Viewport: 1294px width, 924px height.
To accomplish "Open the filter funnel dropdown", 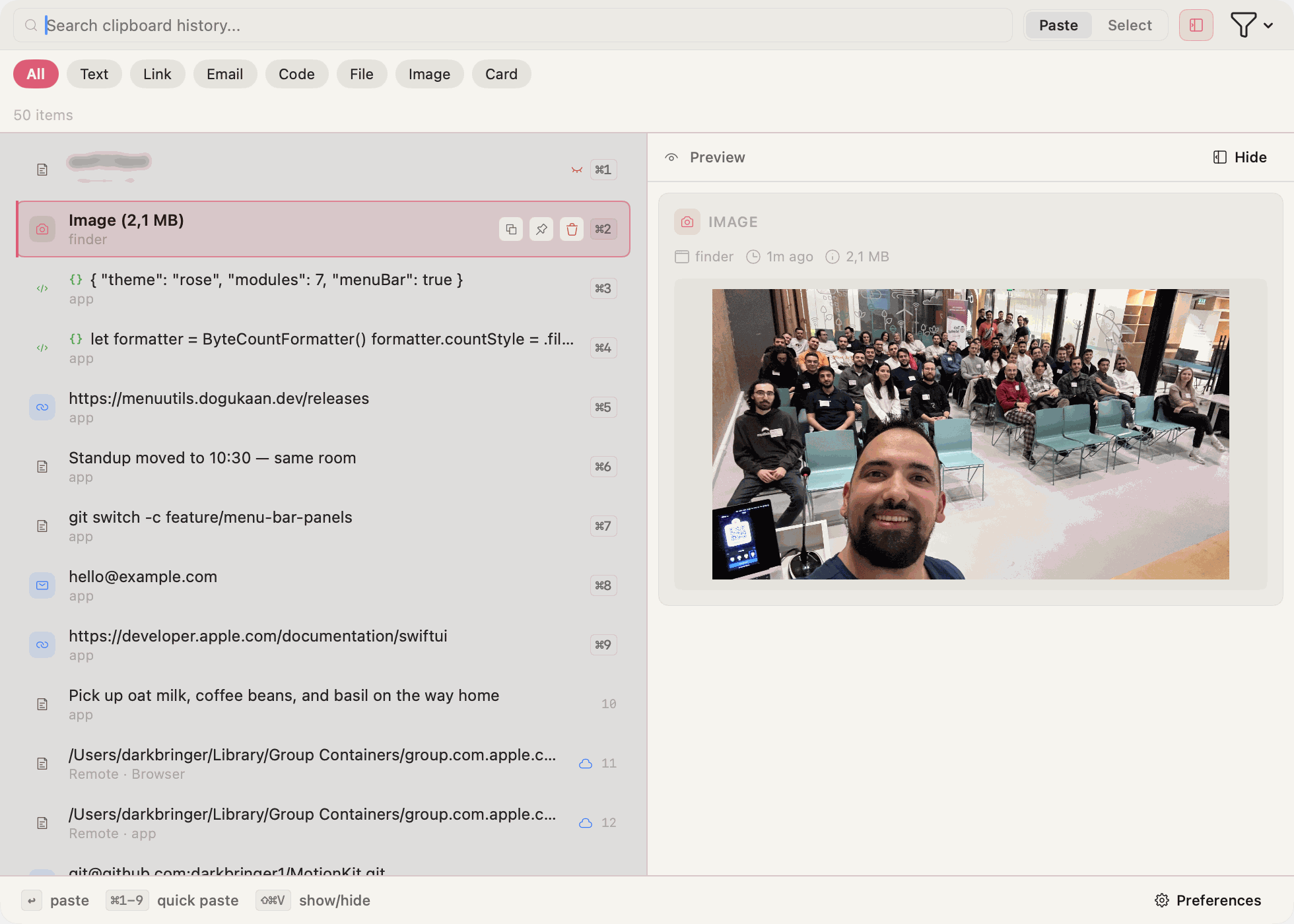I will pyautogui.click(x=1252, y=25).
